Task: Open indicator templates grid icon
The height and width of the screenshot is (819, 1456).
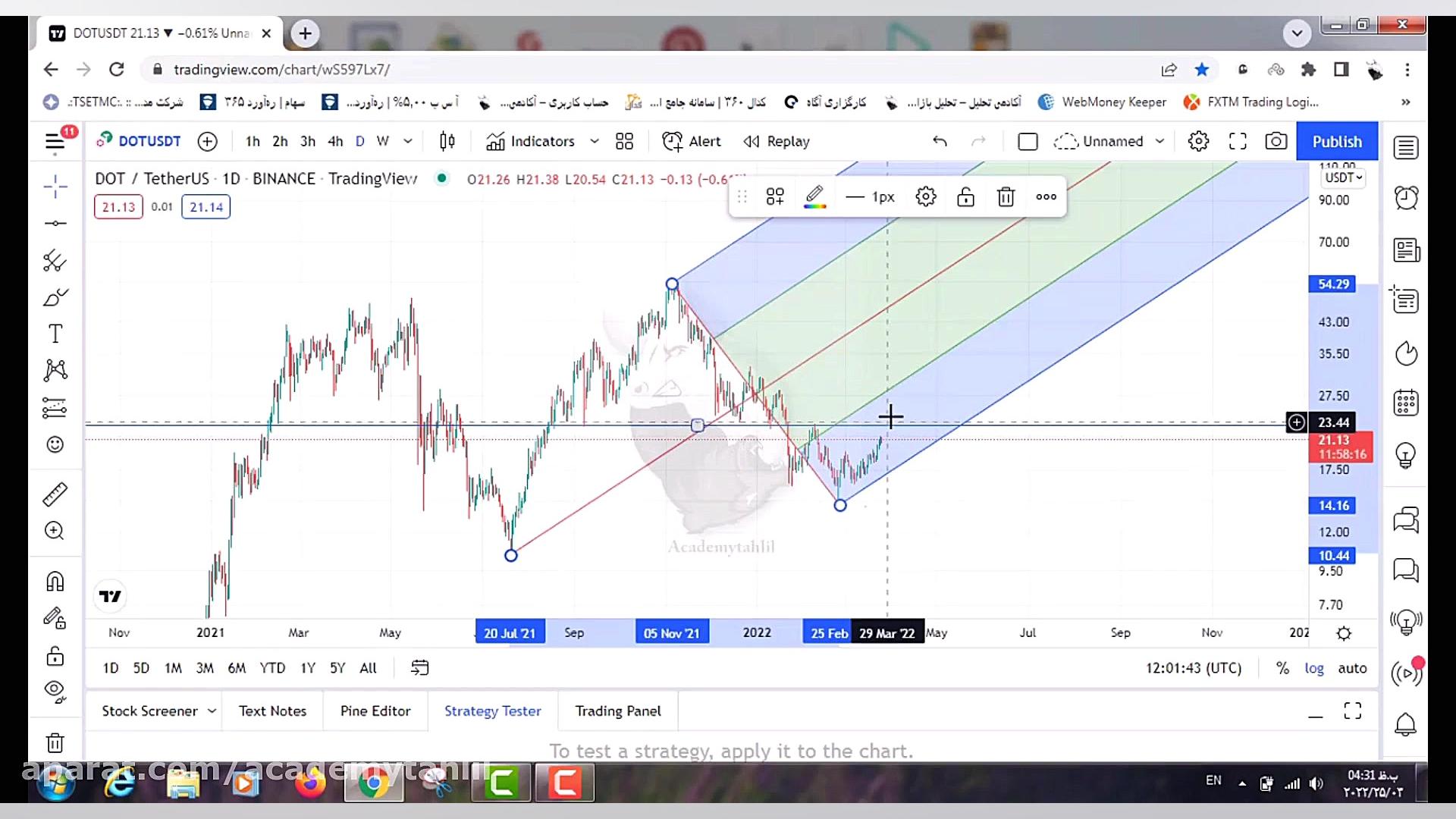Action: pyautogui.click(x=624, y=142)
